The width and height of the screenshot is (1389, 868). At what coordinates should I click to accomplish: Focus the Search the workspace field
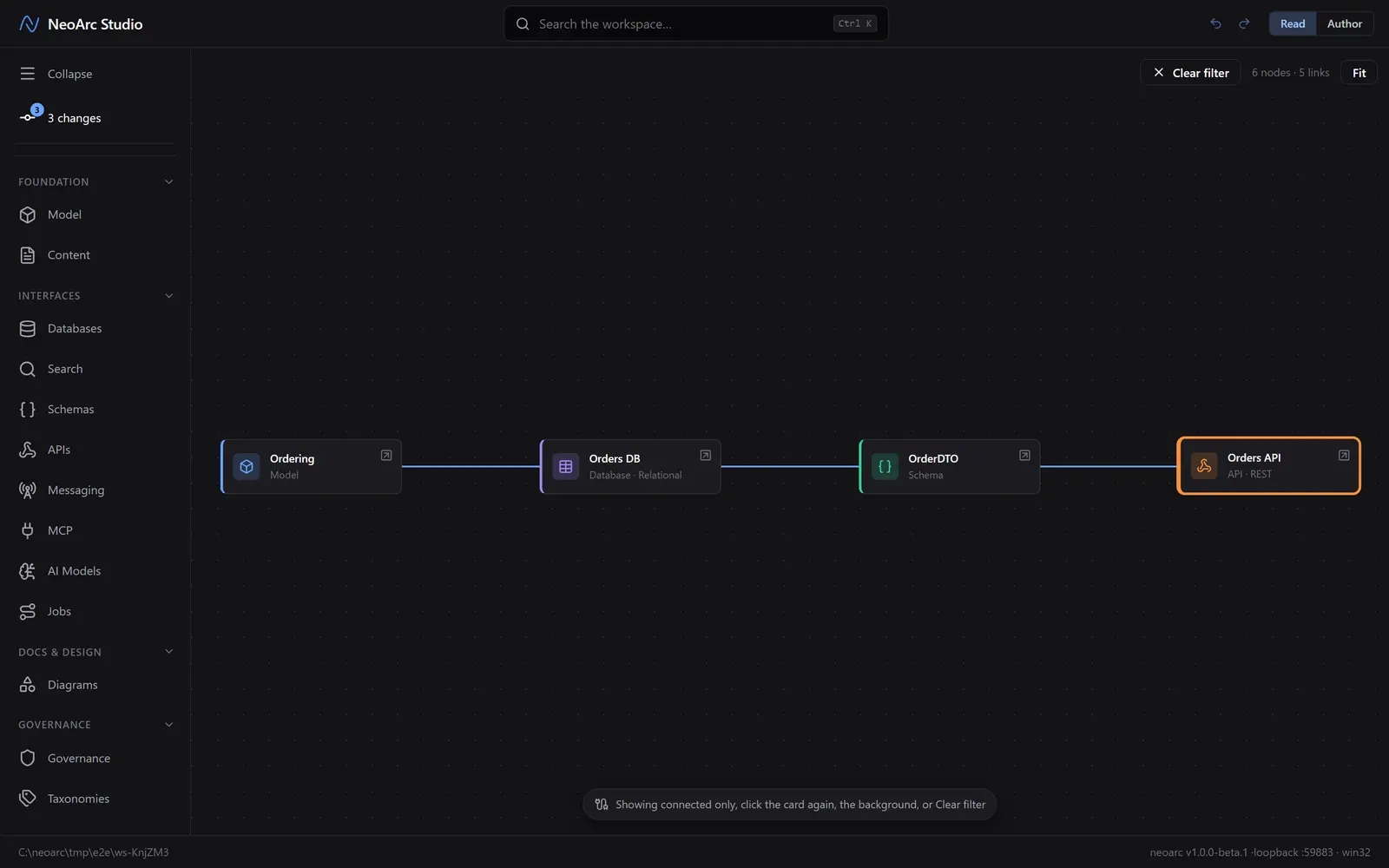(x=696, y=23)
